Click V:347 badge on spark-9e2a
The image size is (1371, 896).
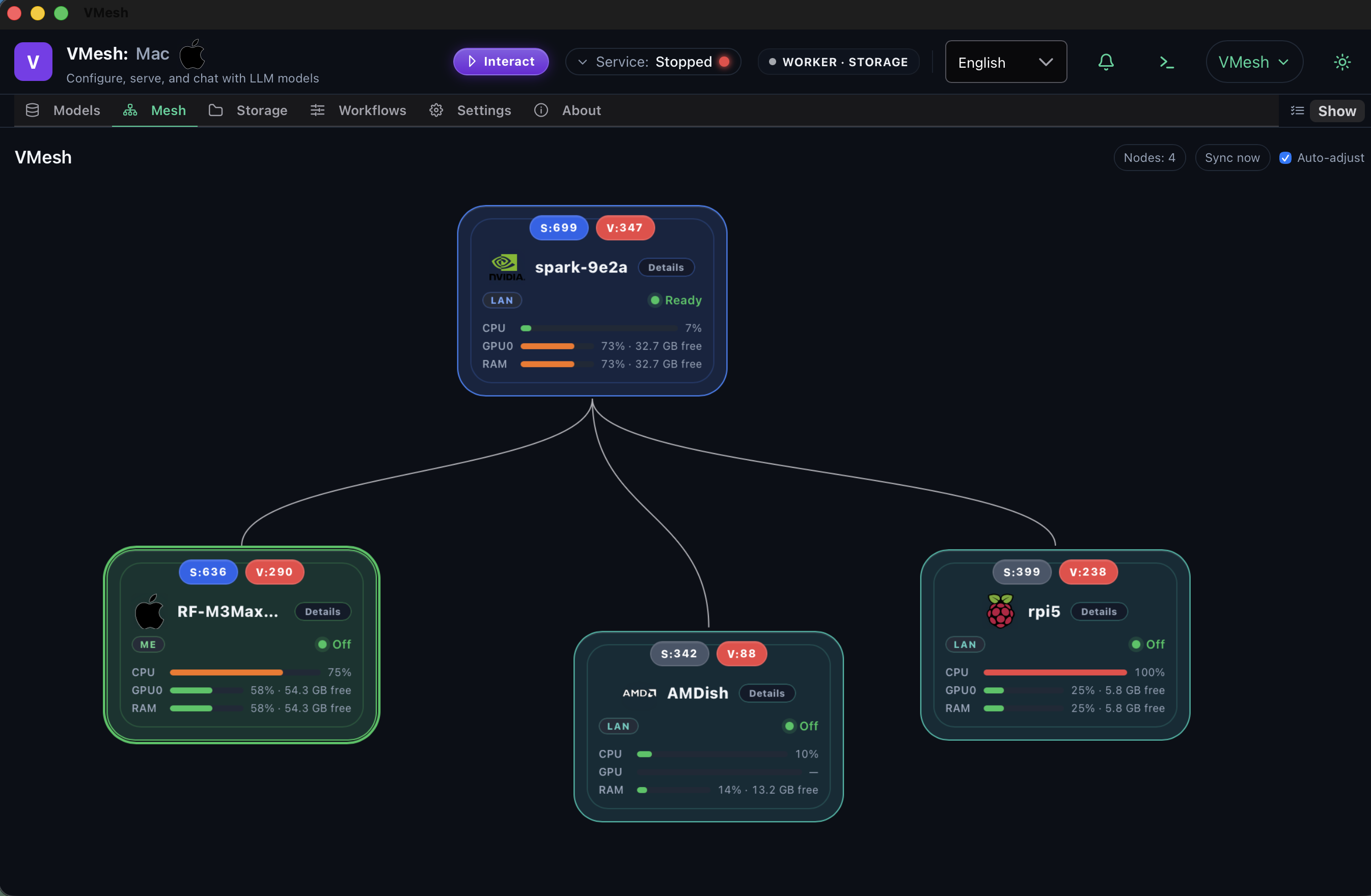pyautogui.click(x=624, y=228)
